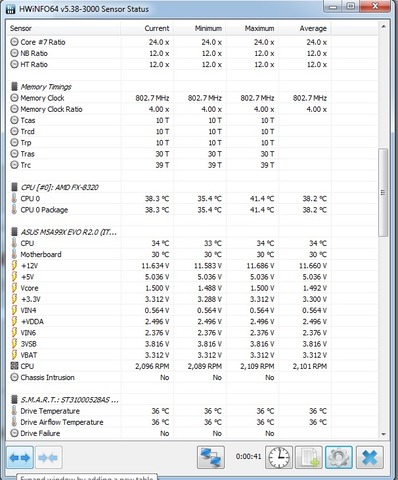This screenshot has height=480, width=398.
Task: Select the Trc row label
Action: 26,165
